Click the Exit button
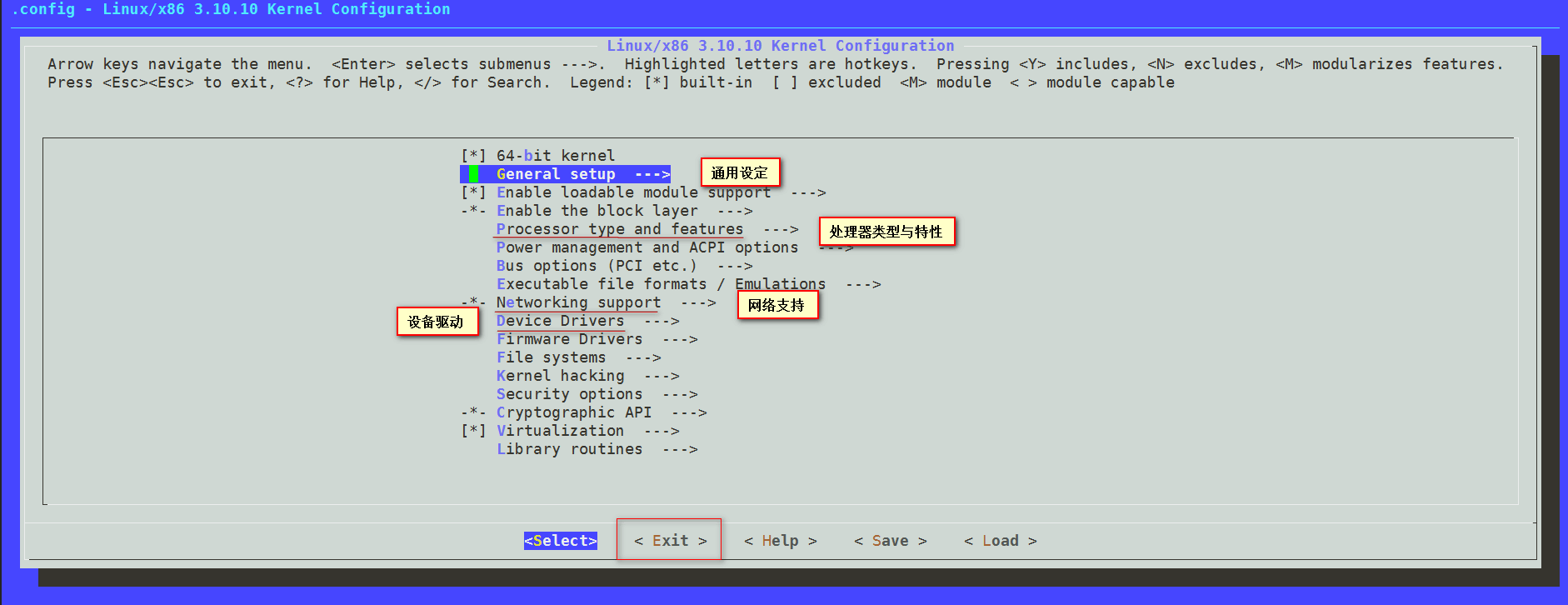 click(671, 541)
